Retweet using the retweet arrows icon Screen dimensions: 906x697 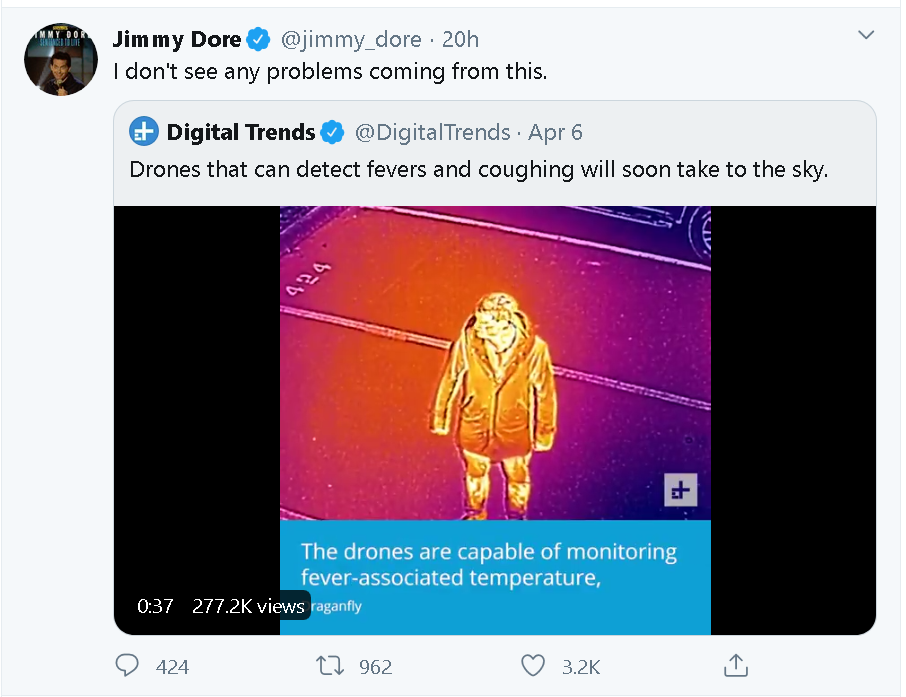click(330, 665)
